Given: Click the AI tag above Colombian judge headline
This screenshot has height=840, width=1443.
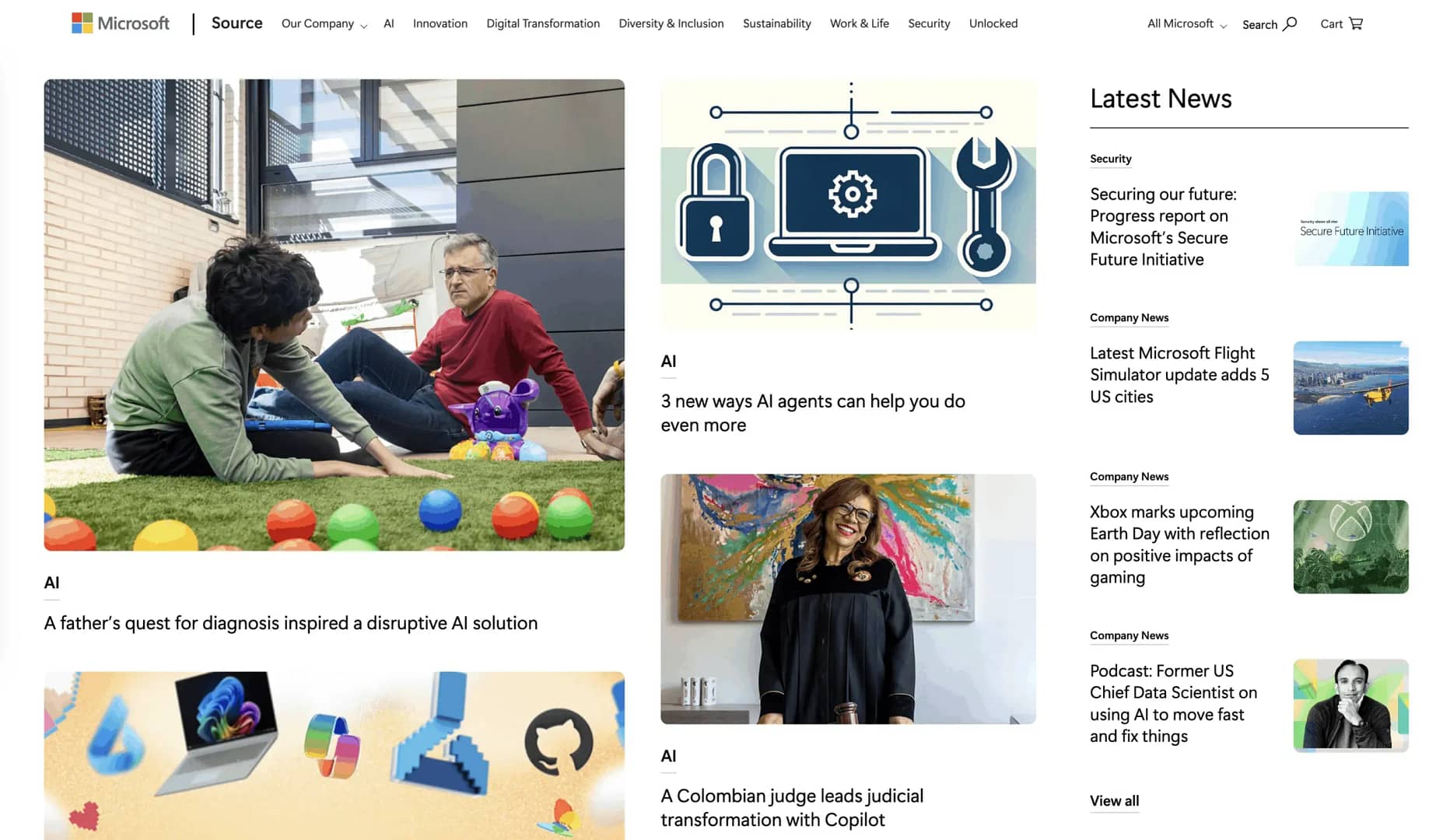Looking at the screenshot, I should coord(668,756).
